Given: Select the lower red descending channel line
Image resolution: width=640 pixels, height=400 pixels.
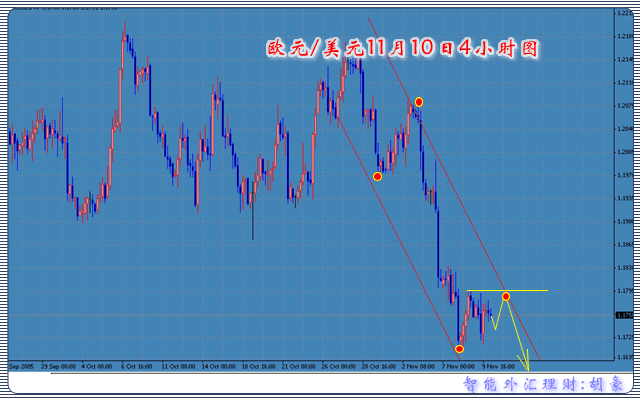Looking at the screenshot, I should tap(399, 238).
